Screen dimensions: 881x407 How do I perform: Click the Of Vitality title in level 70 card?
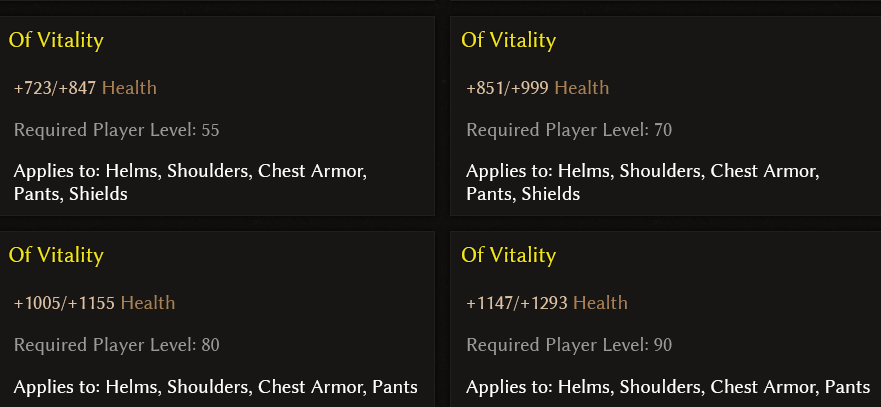(x=508, y=40)
